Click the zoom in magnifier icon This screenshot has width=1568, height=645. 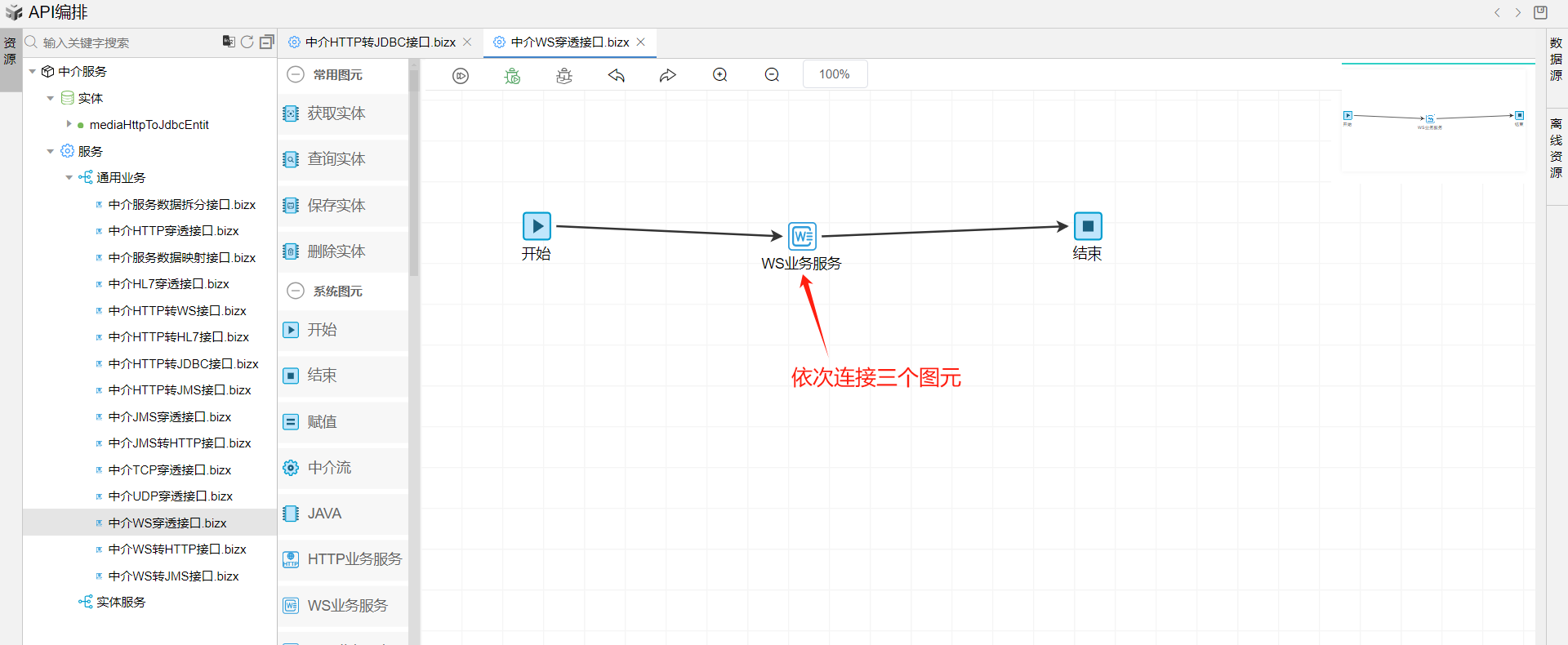[720, 75]
